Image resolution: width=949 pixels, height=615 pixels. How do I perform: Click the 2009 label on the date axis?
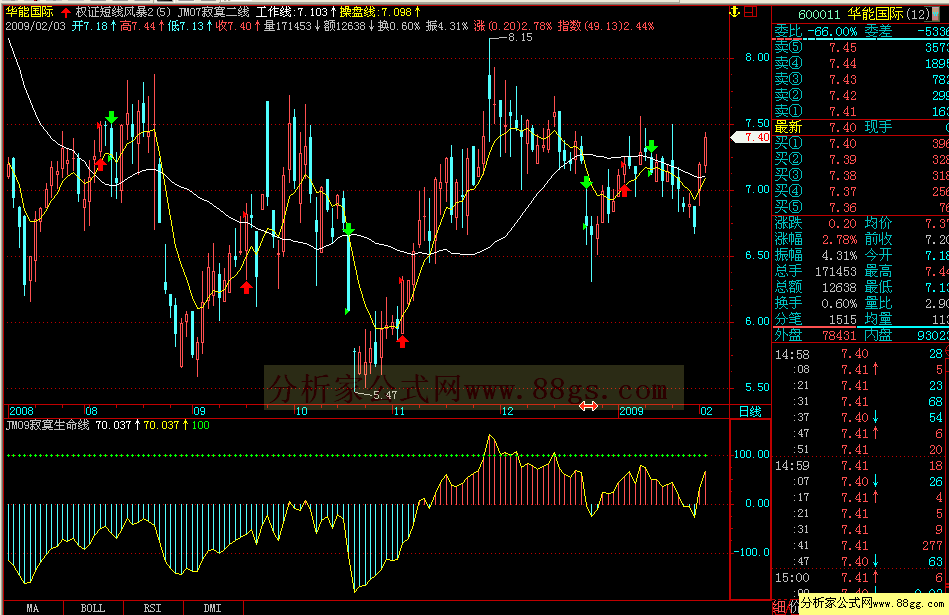[x=631, y=411]
